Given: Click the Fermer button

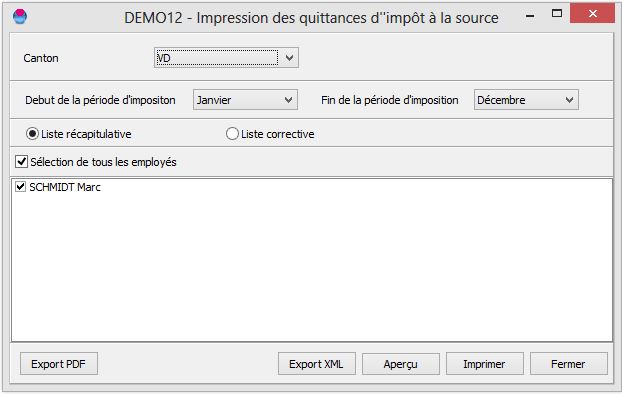Looking at the screenshot, I should click(x=569, y=364).
